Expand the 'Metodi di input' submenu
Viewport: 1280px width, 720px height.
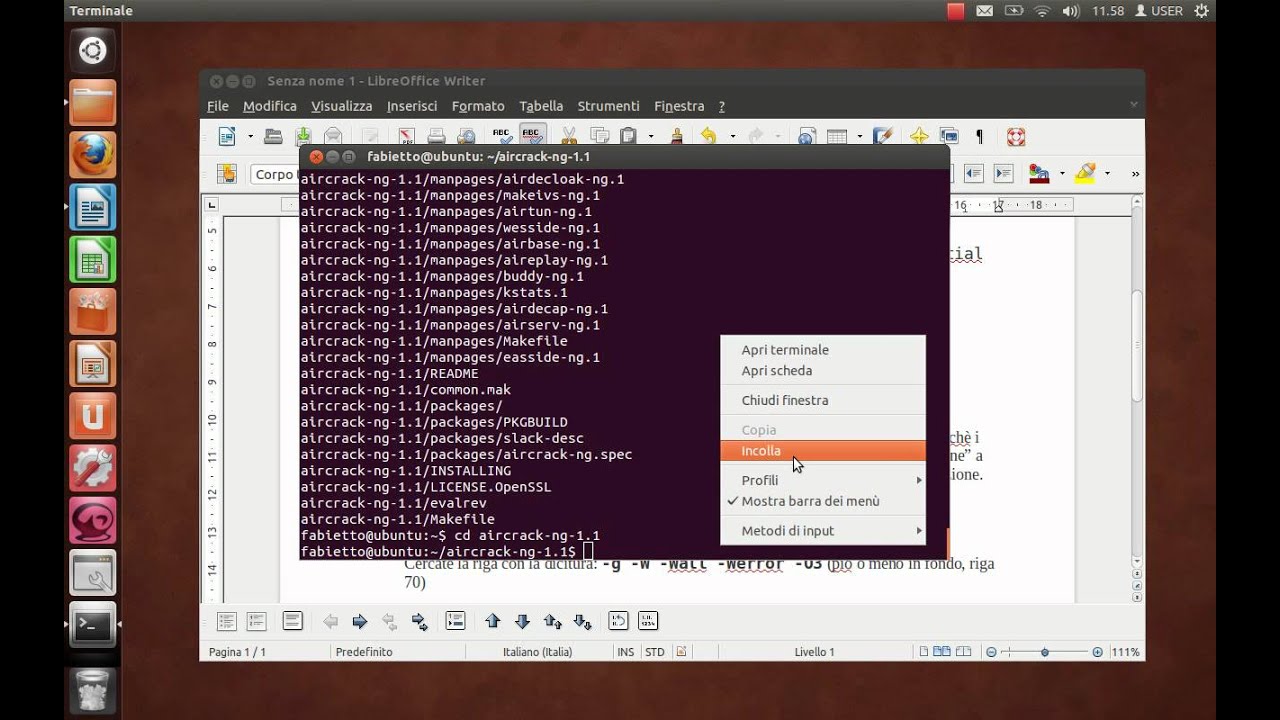[x=822, y=531]
